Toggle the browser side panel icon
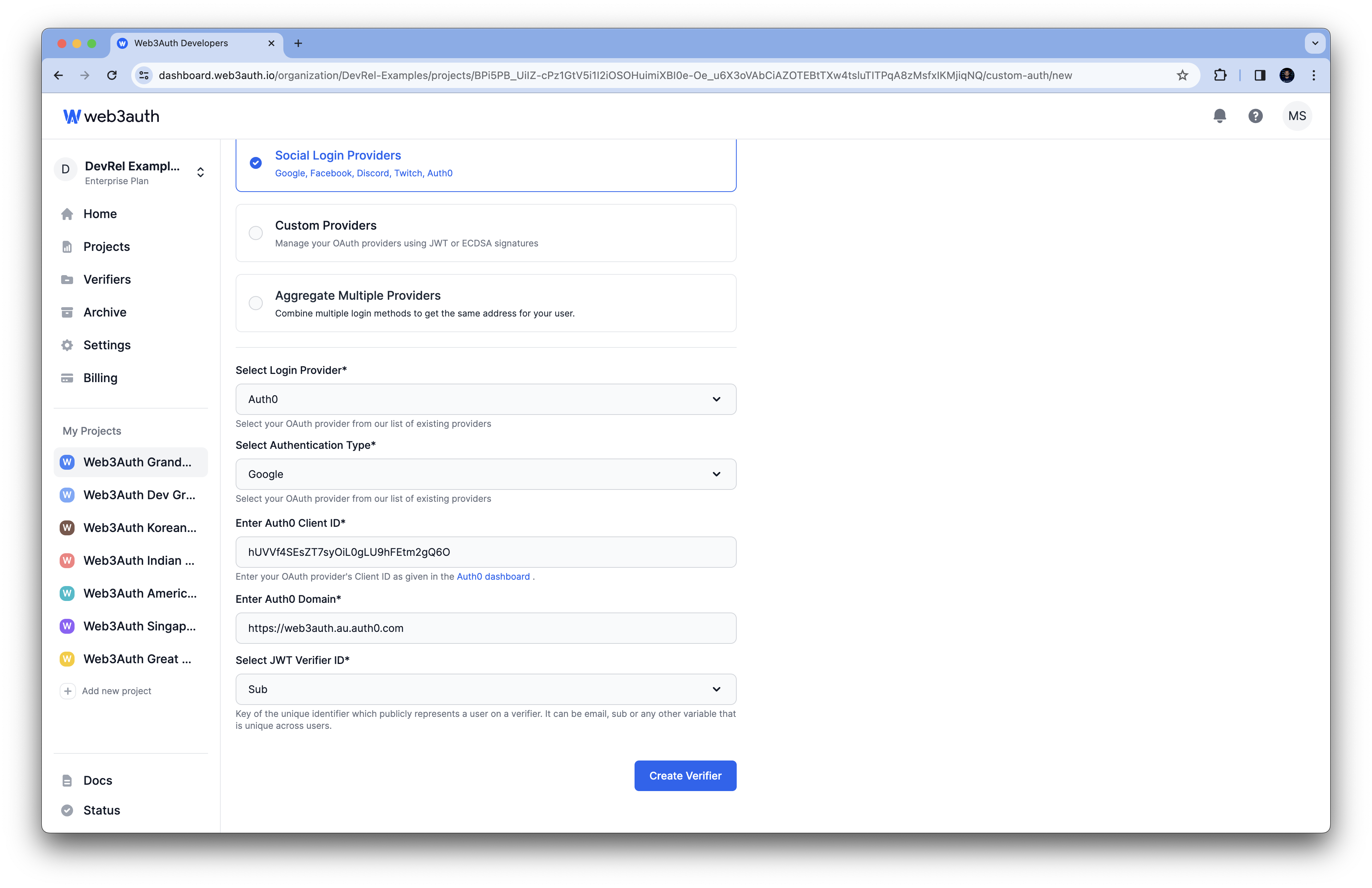This screenshot has width=1372, height=888. point(1259,75)
